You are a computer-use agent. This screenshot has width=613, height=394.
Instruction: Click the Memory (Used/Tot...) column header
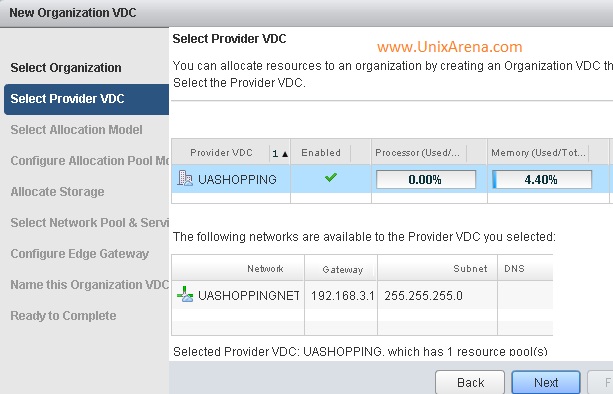click(x=538, y=152)
